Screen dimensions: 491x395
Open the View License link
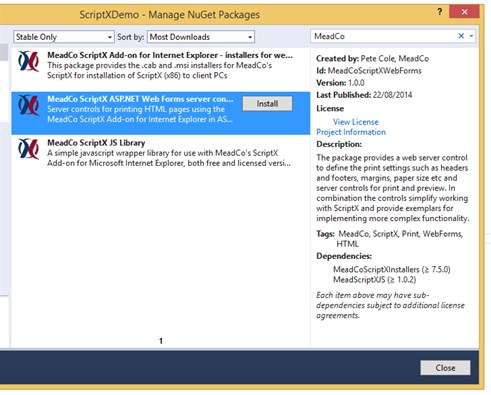(x=356, y=122)
